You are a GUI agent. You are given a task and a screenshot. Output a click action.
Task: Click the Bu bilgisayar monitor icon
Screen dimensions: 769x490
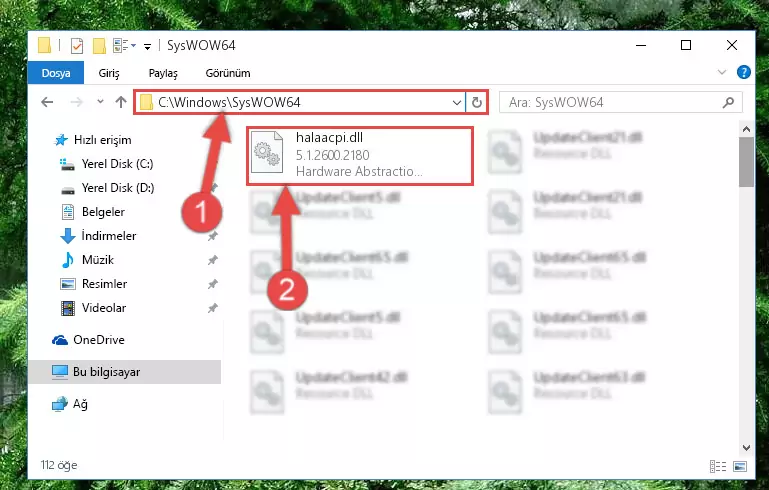point(60,372)
